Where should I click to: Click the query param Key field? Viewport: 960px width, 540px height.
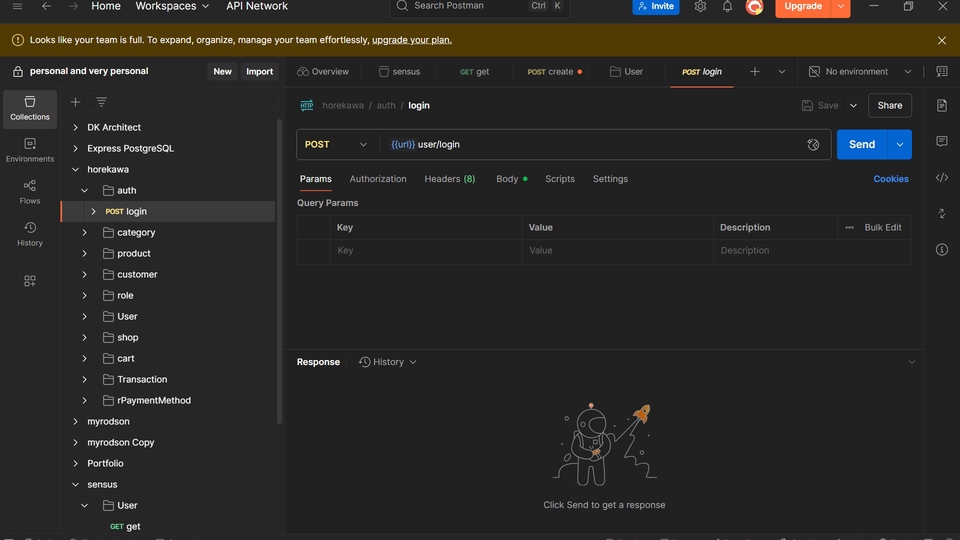pos(426,250)
